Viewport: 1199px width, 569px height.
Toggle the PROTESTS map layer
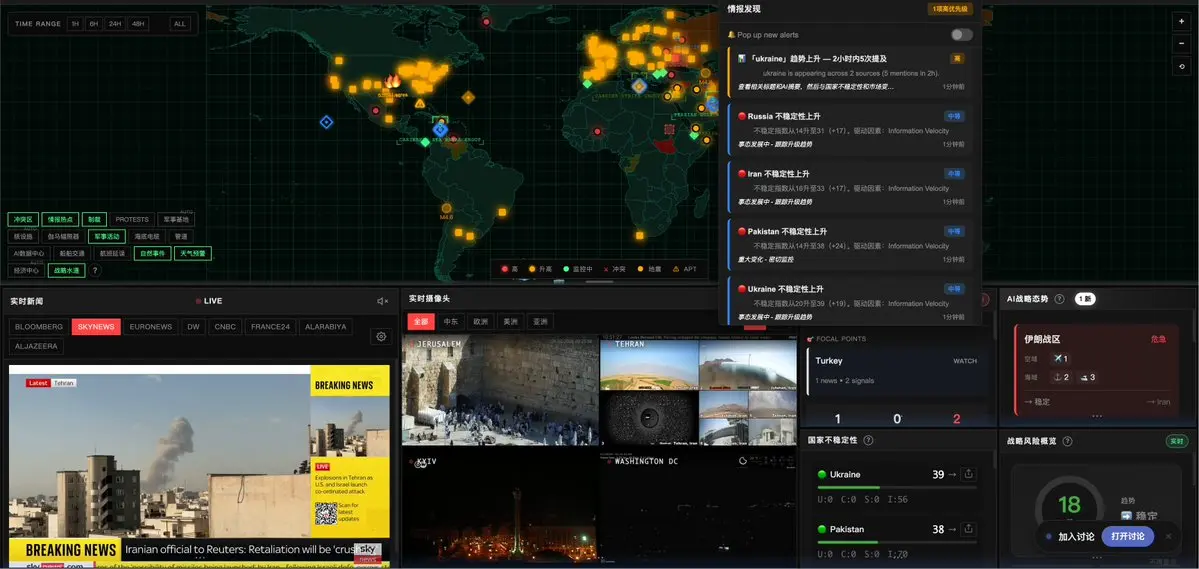coord(132,219)
